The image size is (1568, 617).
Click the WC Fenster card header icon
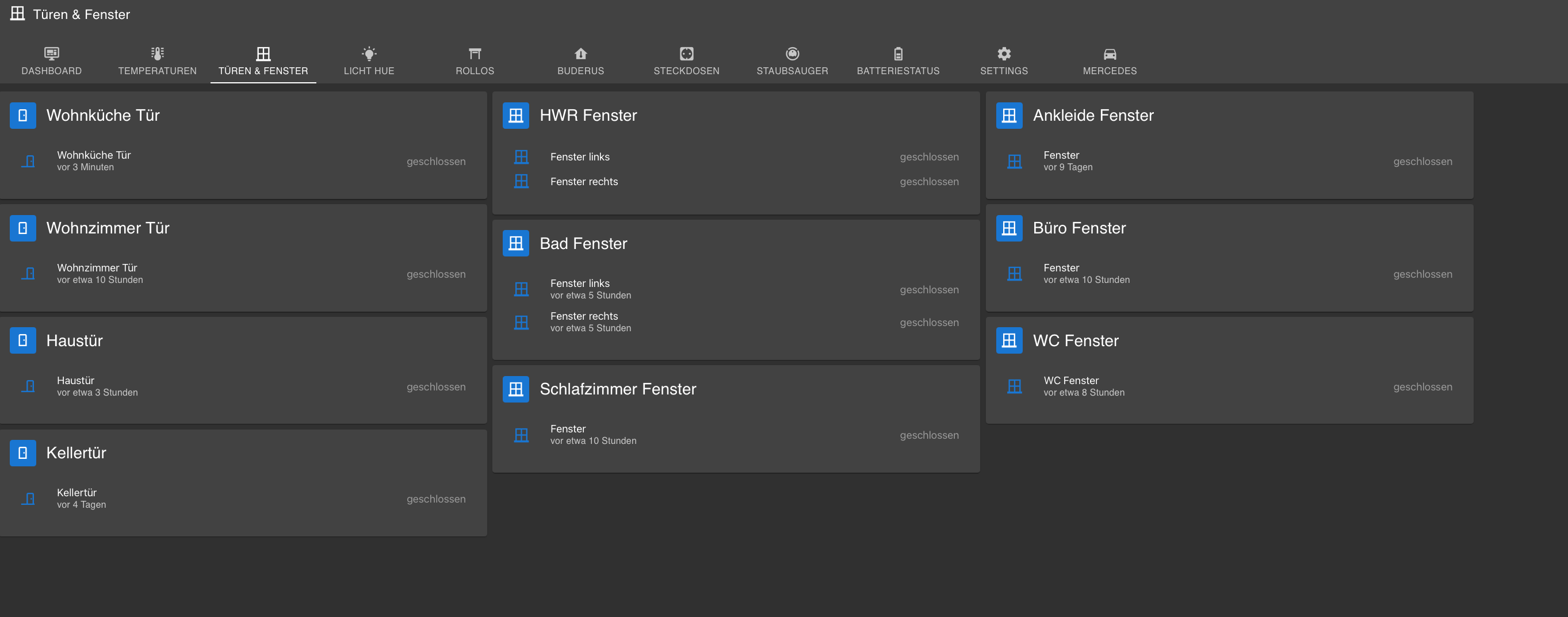click(1008, 340)
